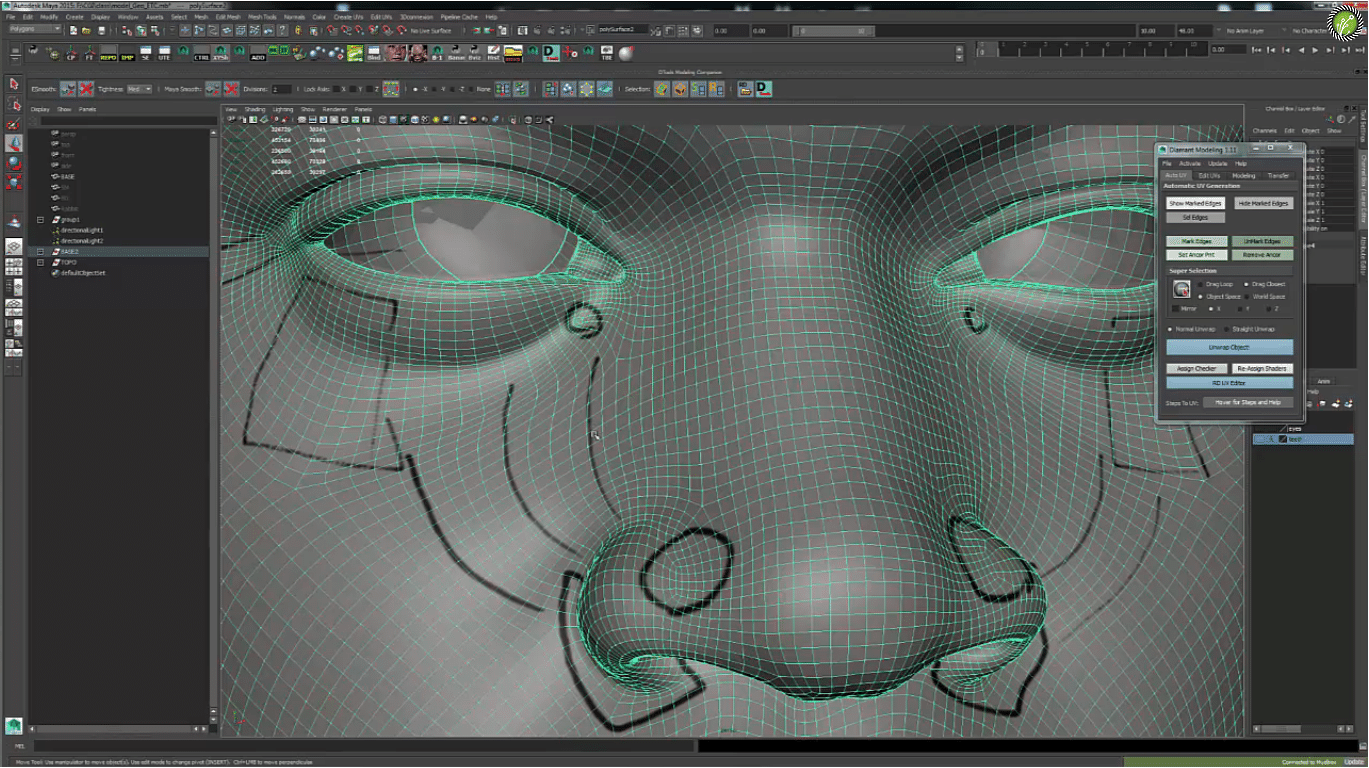
Task: Switch to the Edit UVs tab
Action: [1209, 175]
